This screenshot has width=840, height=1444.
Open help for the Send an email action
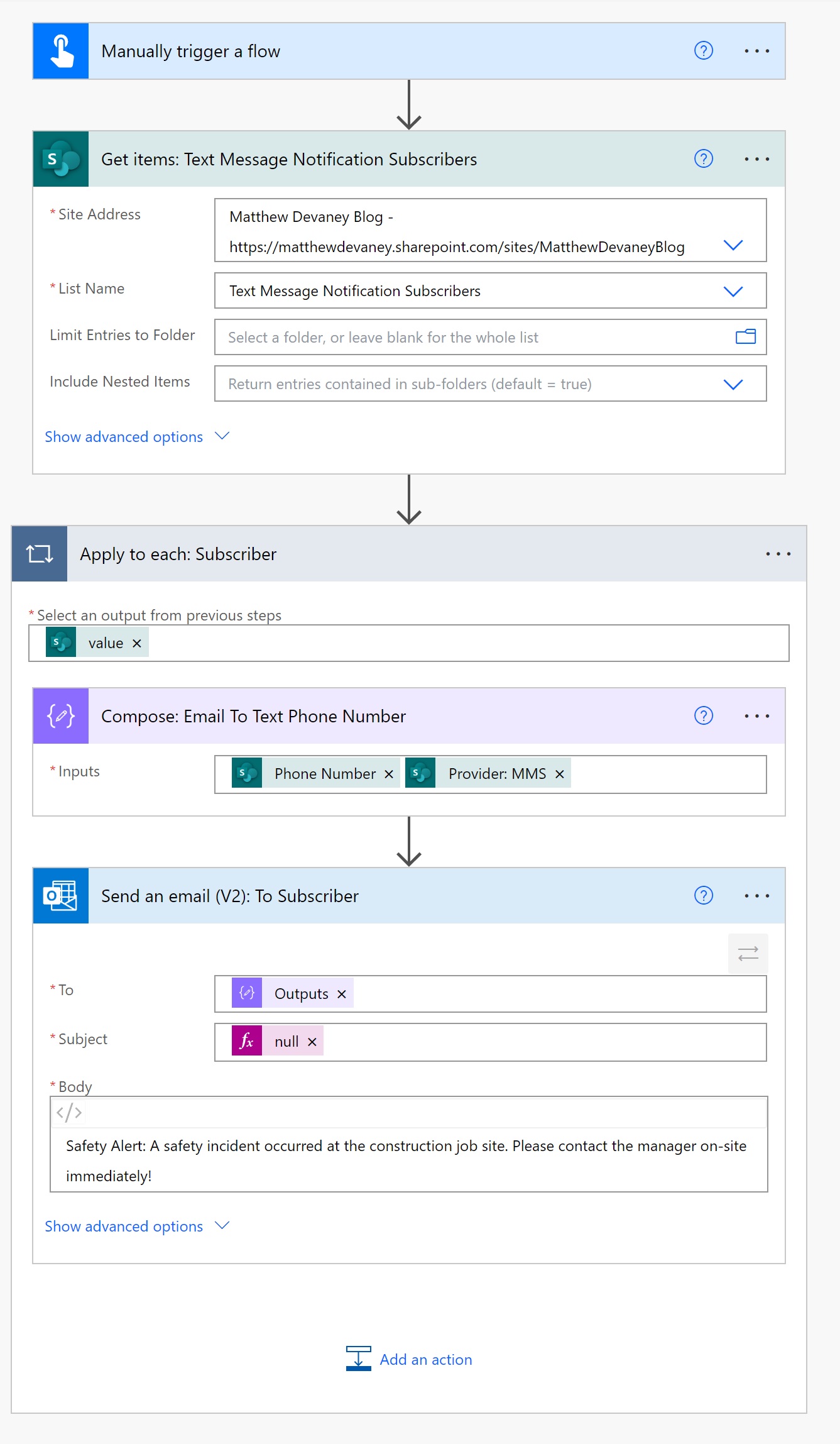703,896
